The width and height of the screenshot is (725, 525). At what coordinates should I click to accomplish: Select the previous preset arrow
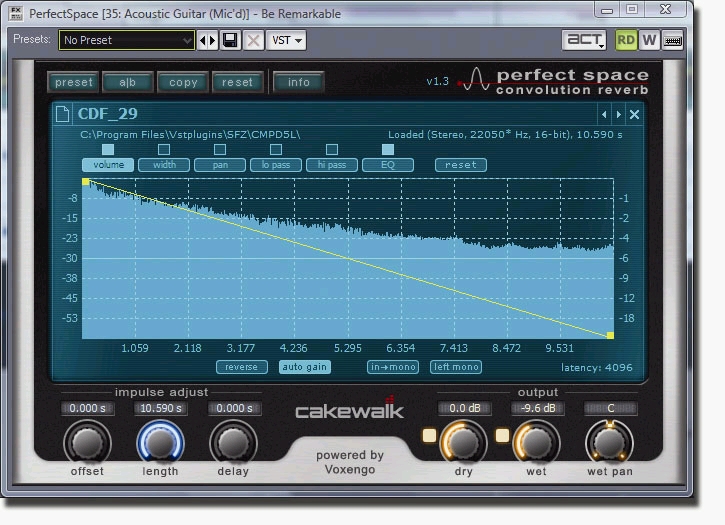coord(203,41)
